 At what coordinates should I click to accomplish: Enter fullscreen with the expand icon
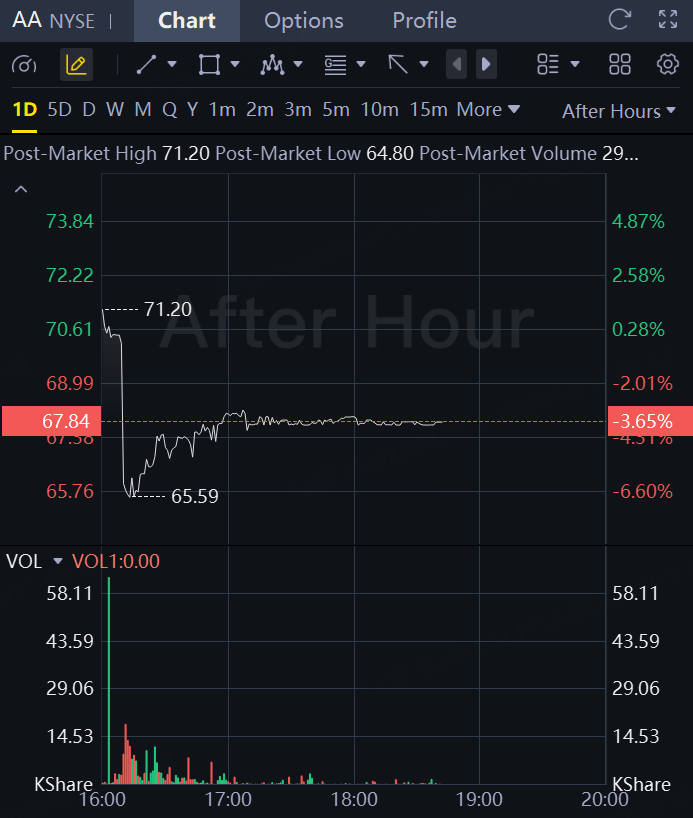[667, 20]
